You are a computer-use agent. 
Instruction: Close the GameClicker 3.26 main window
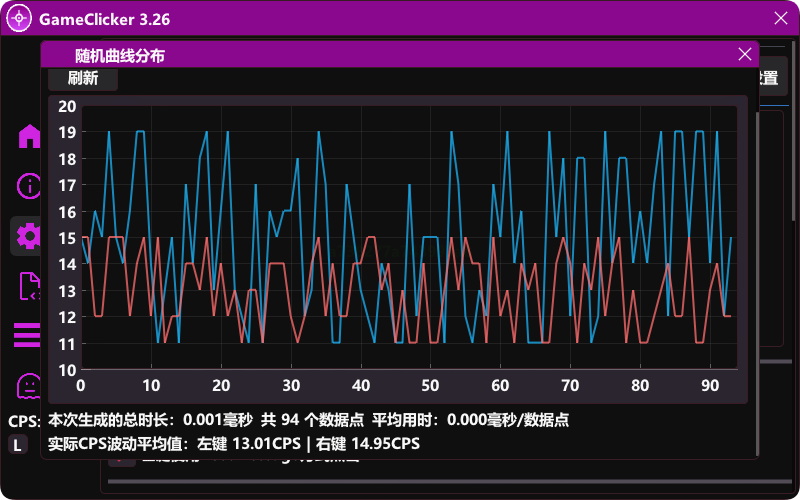tap(781, 18)
